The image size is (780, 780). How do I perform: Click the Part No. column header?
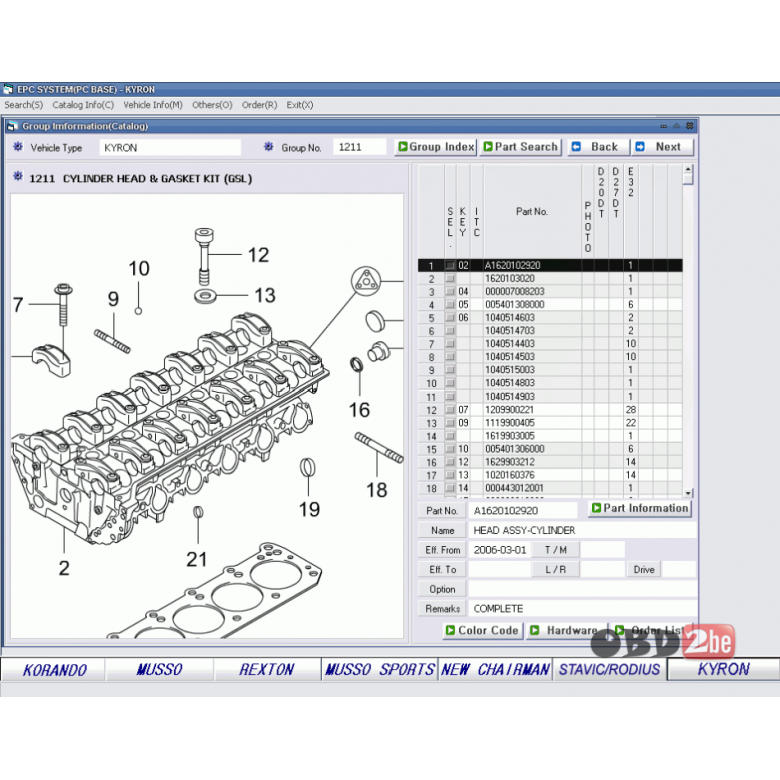coord(532,211)
